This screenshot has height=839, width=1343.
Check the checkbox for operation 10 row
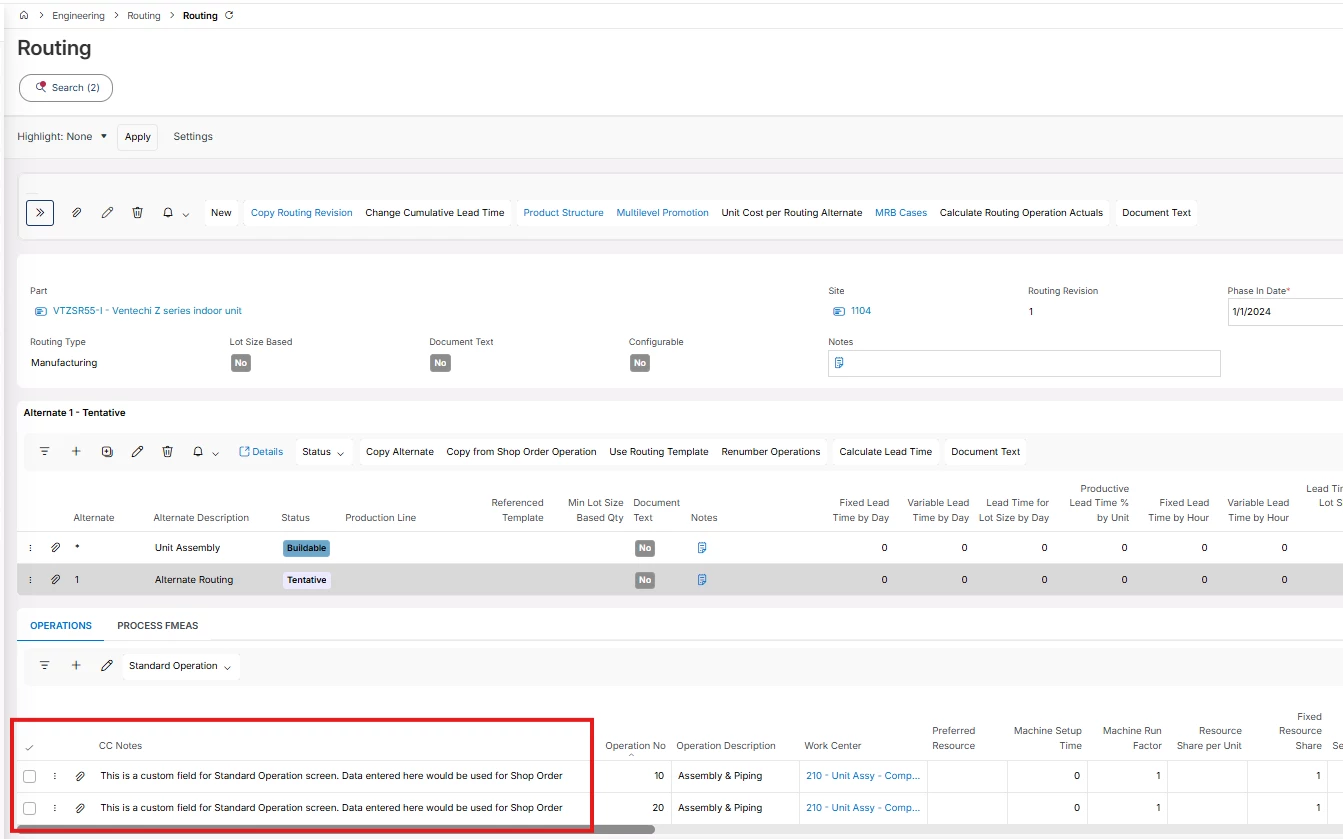[30, 776]
